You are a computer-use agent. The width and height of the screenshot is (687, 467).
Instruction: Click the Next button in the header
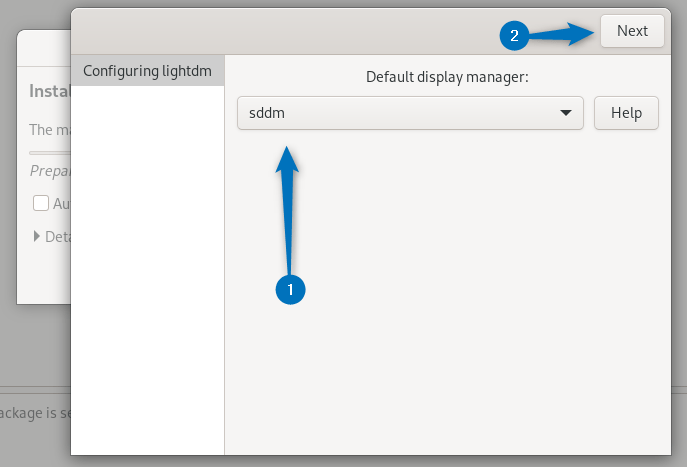click(x=632, y=31)
